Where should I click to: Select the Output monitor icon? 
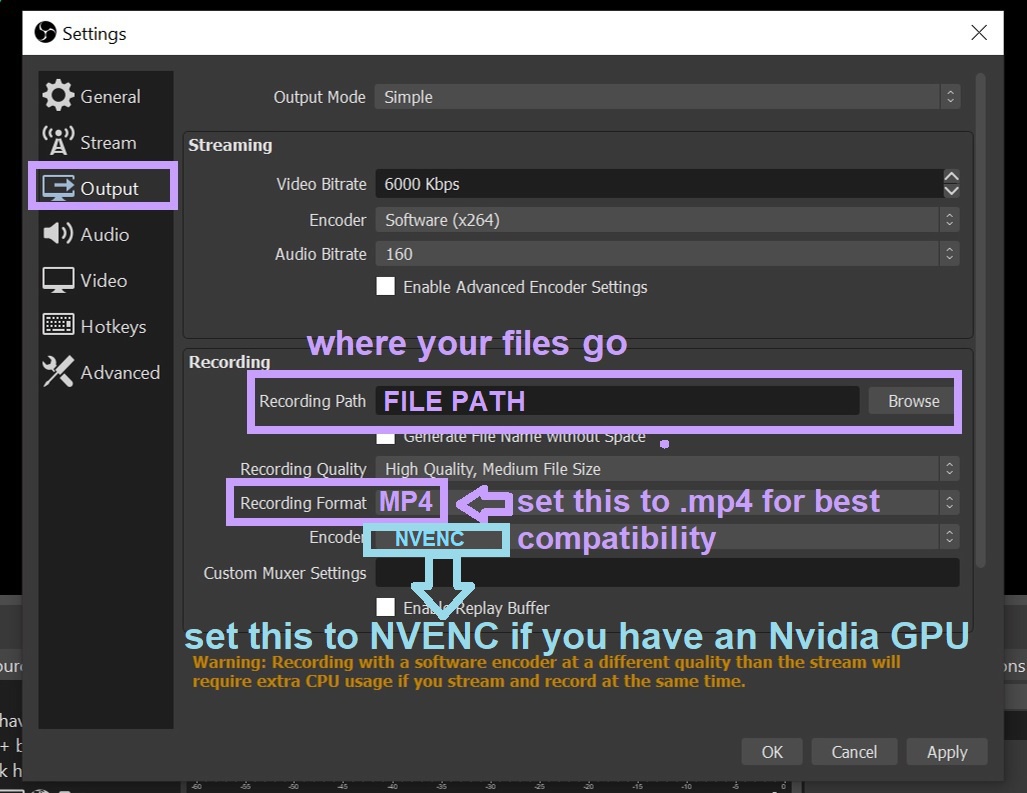coord(58,188)
